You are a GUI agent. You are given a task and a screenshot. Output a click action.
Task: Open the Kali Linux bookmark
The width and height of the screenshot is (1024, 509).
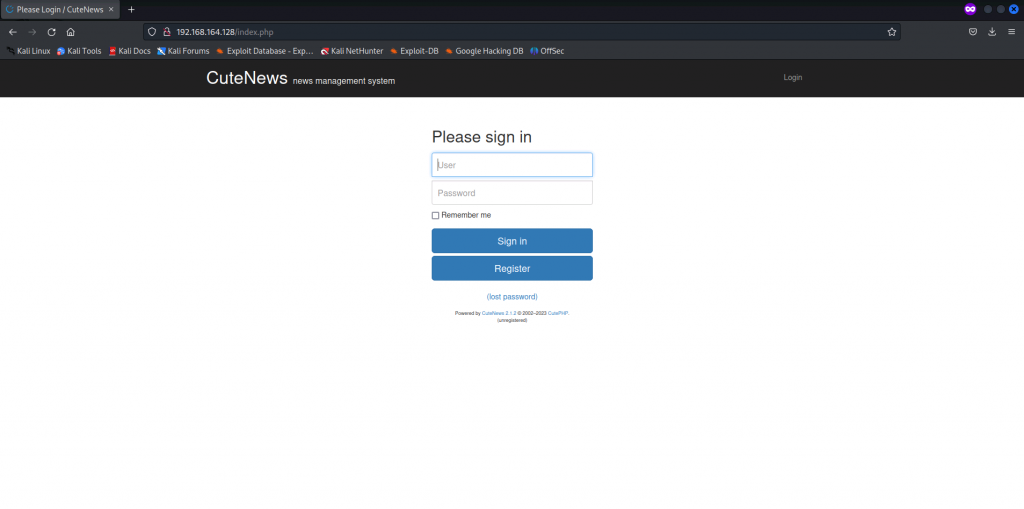point(29,51)
